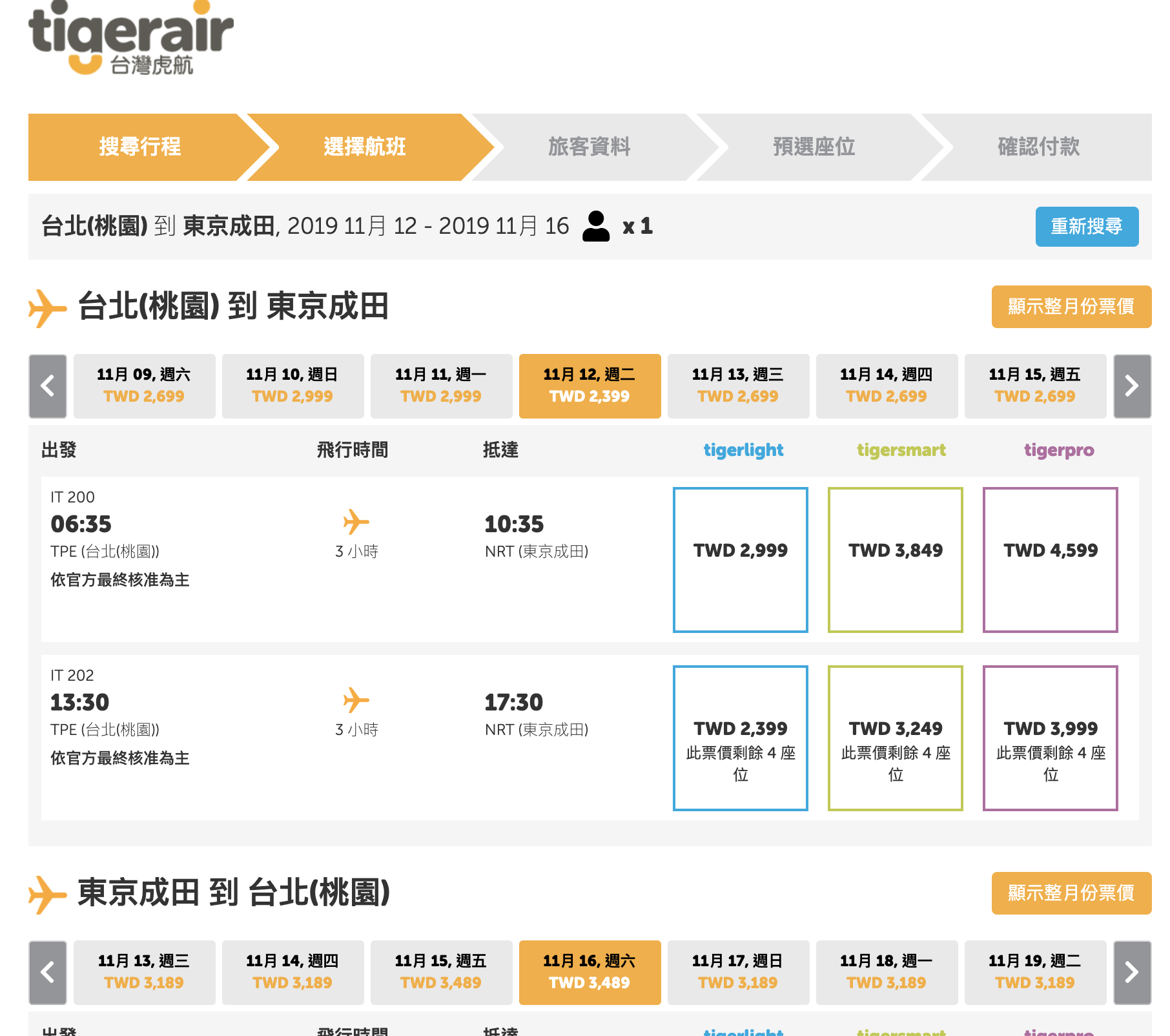Click flight number IT 200
The image size is (1170, 1036).
pyautogui.click(x=72, y=497)
